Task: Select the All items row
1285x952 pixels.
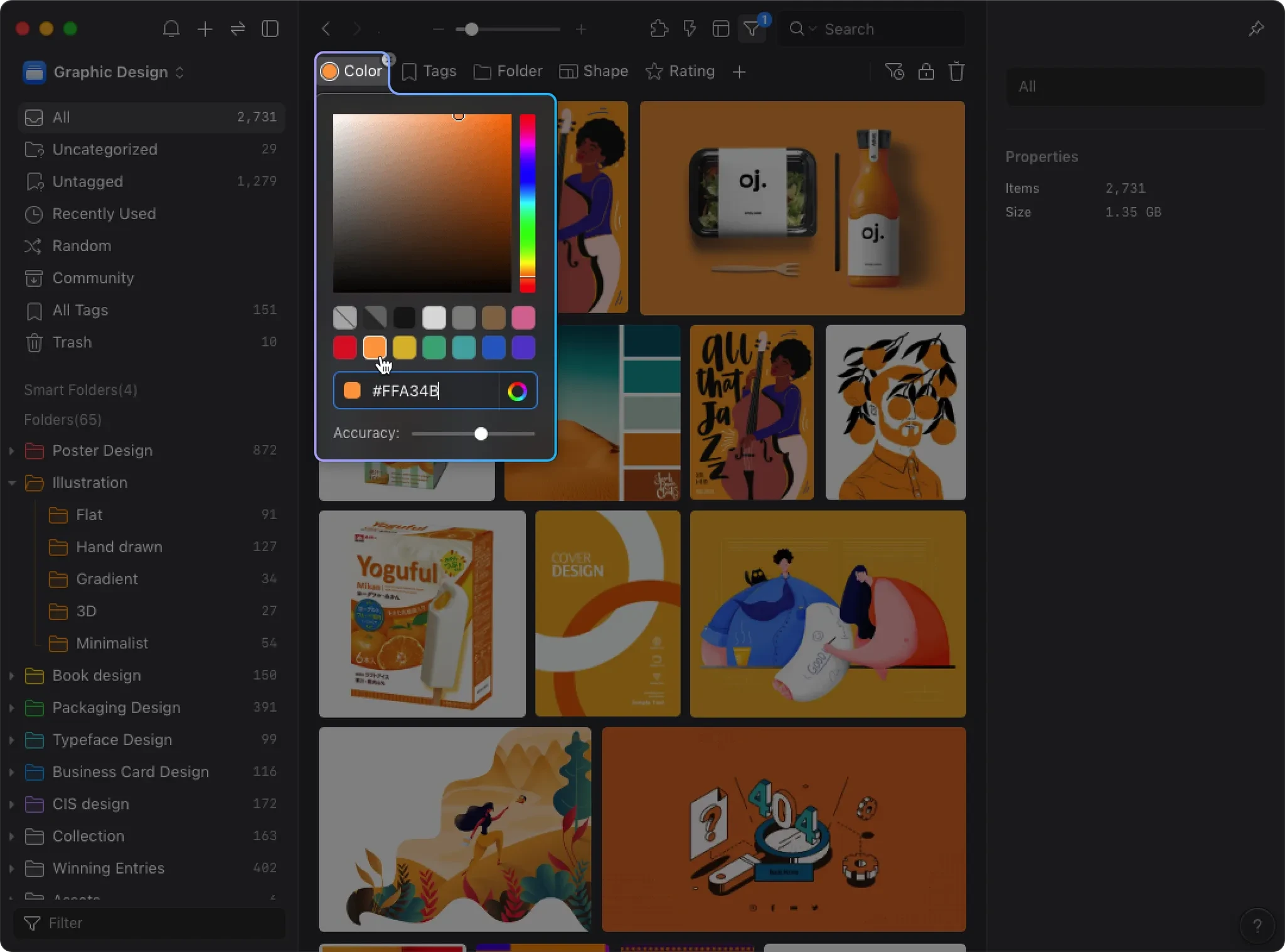Action: pyautogui.click(x=151, y=117)
